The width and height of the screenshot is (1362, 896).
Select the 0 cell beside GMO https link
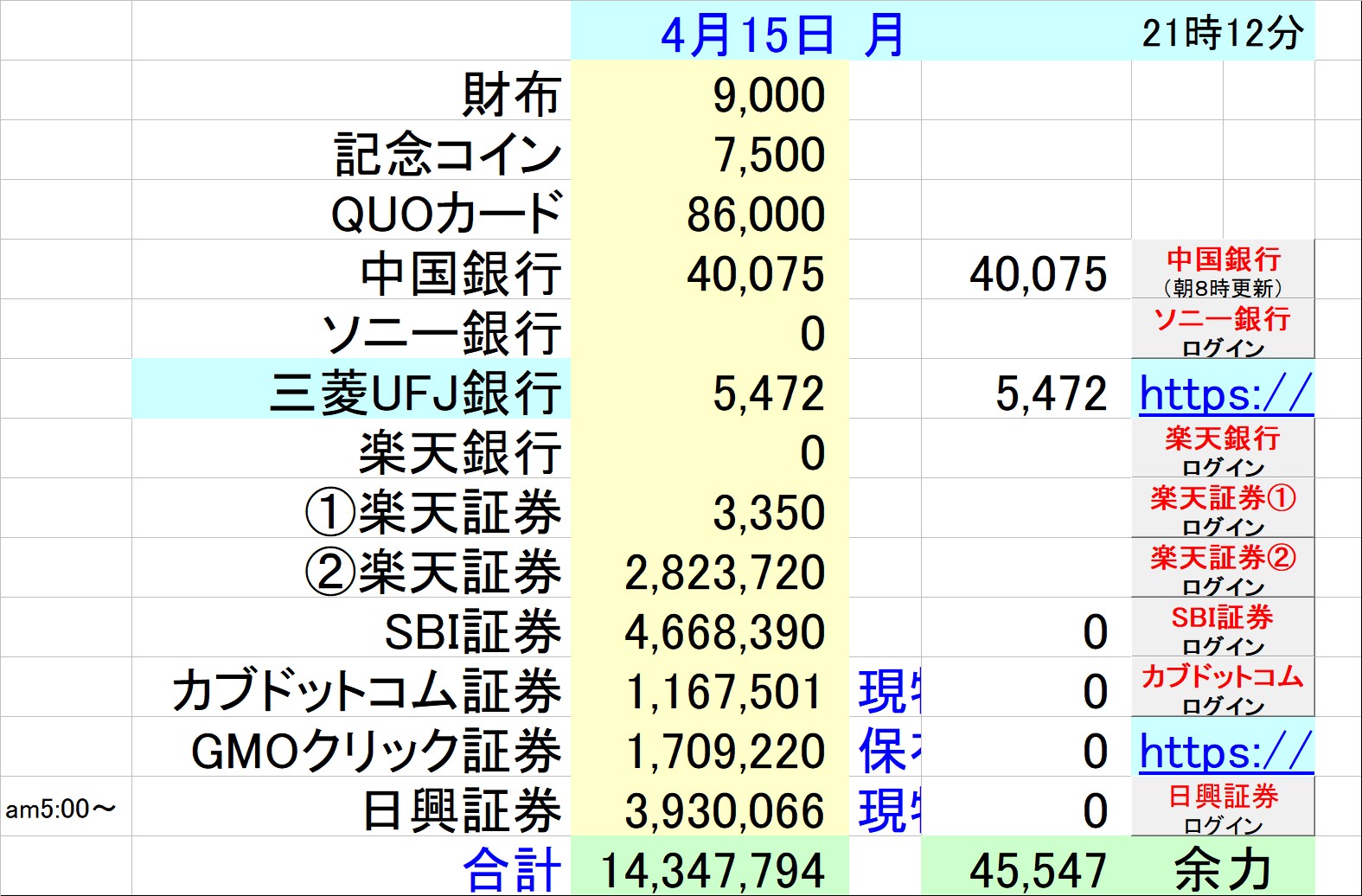point(1026,747)
